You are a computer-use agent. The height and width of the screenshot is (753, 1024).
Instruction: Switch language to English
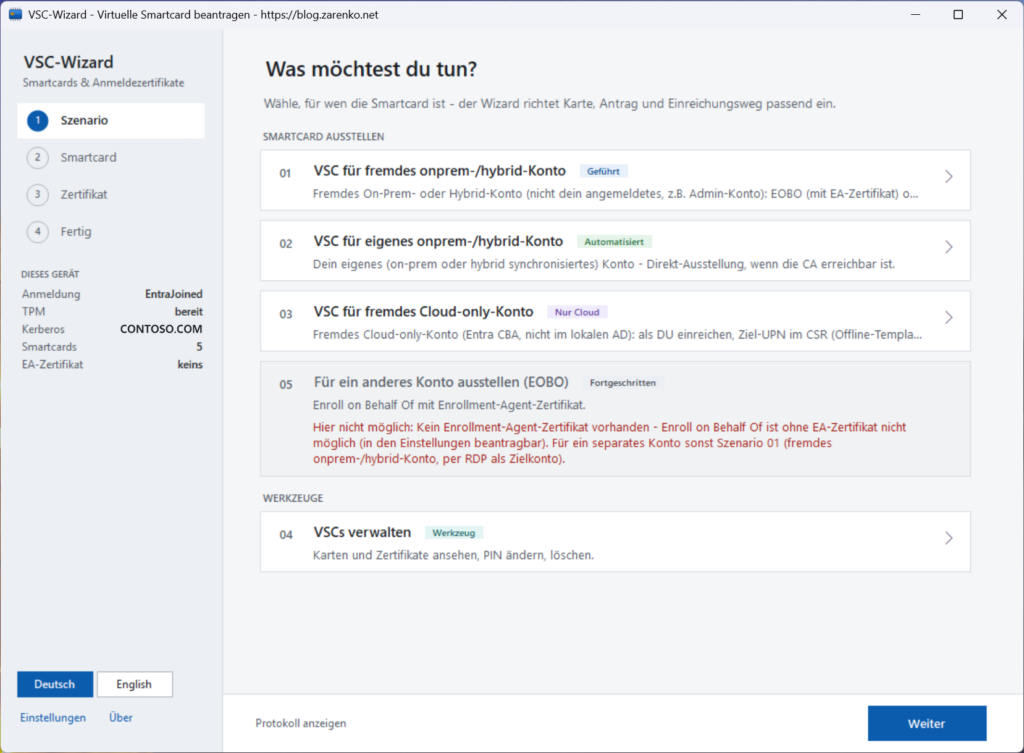(x=135, y=684)
